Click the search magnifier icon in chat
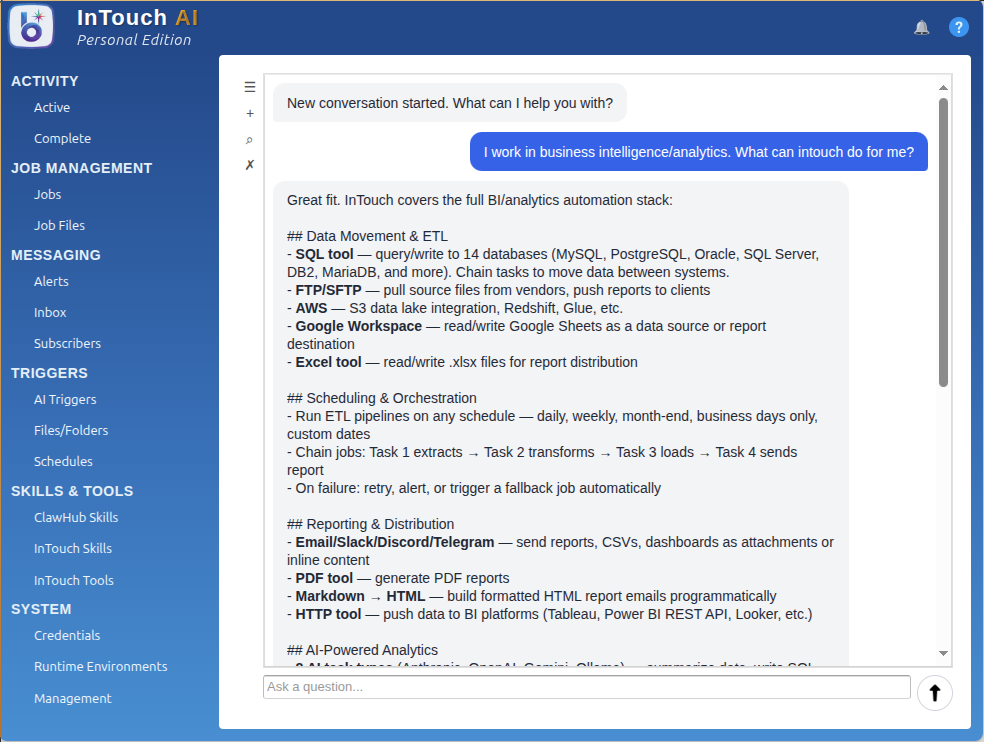 coord(249,140)
